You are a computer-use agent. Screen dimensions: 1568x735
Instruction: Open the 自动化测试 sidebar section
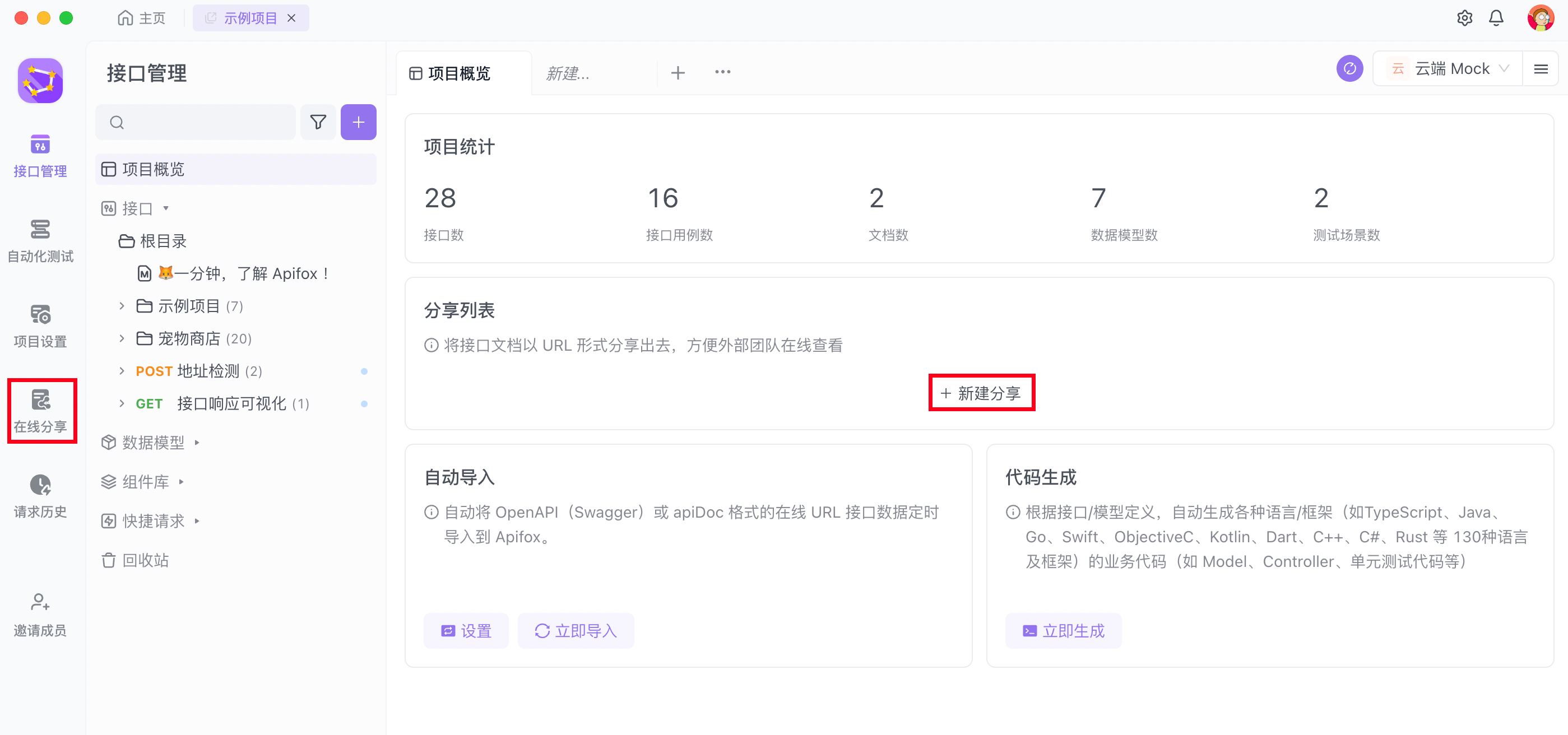point(40,241)
